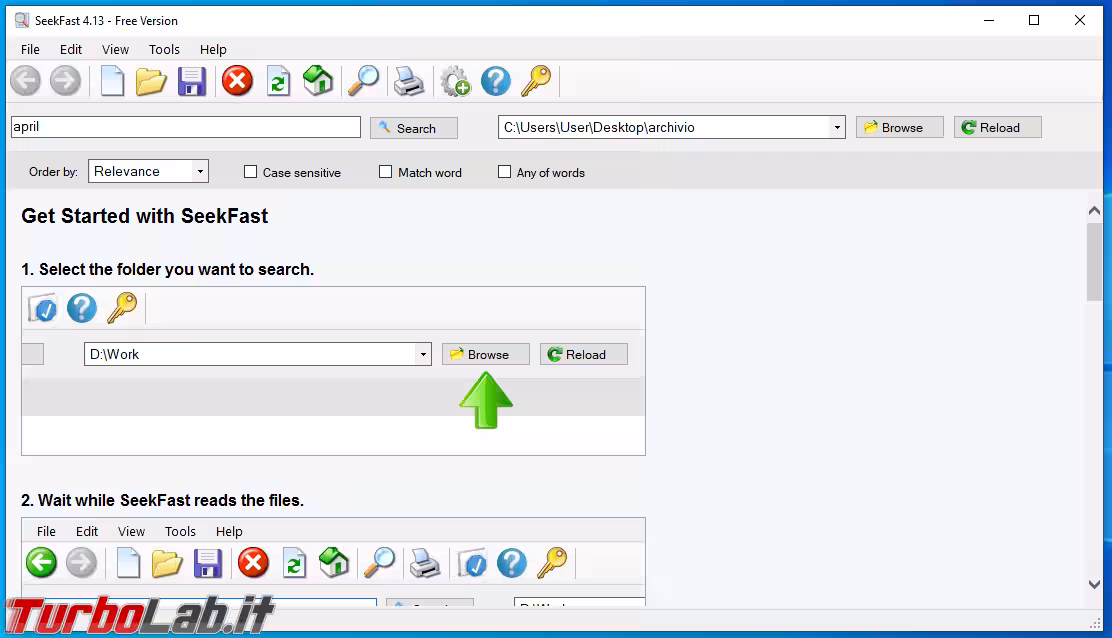Click Reload button beside top Browse
The width and height of the screenshot is (1112, 638).
(x=998, y=127)
